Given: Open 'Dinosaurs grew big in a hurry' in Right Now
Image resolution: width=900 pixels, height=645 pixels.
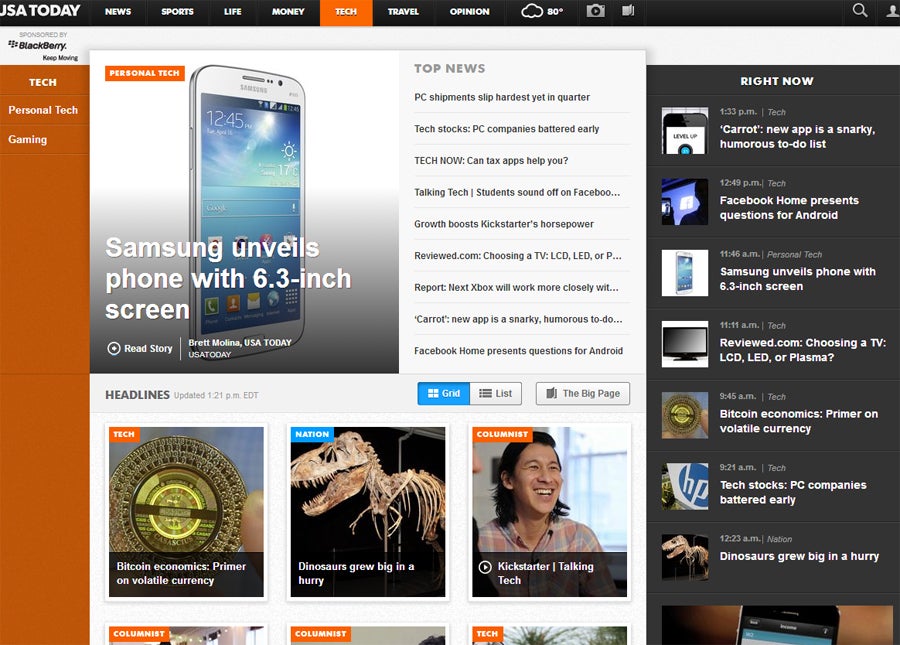Looking at the screenshot, I should 800,556.
